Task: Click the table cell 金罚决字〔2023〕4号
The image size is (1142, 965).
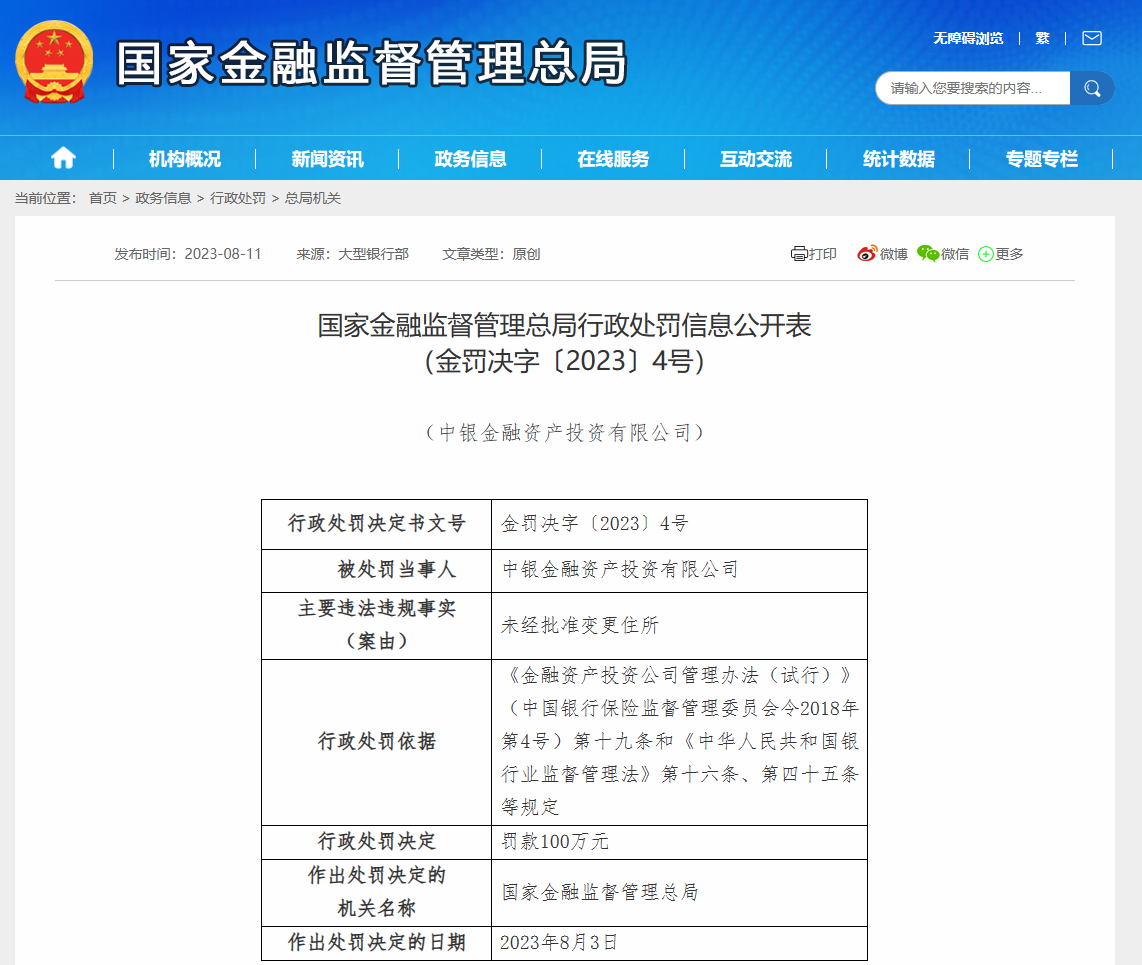Action: pyautogui.click(x=594, y=523)
